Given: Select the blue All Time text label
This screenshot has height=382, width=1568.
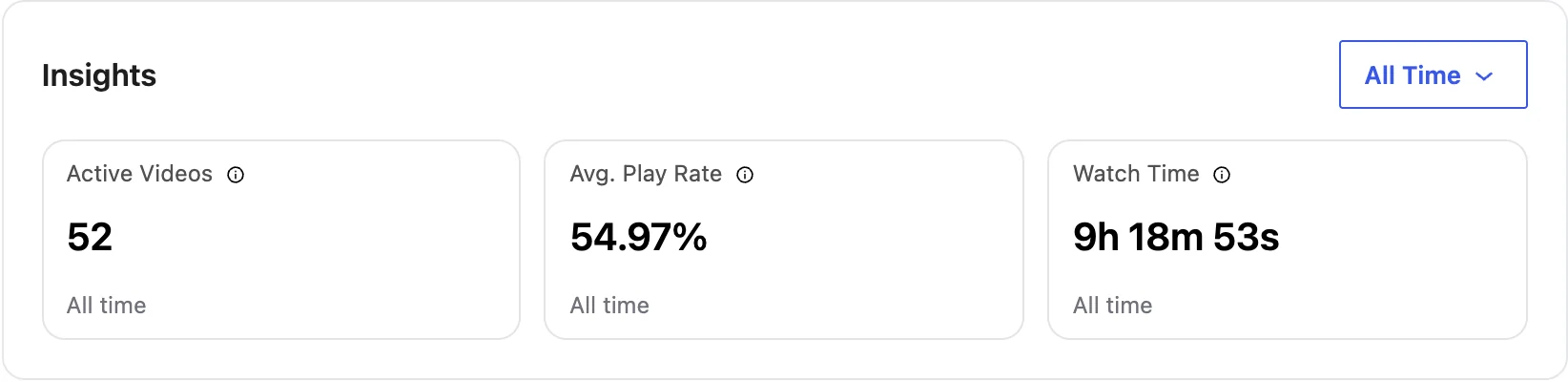Looking at the screenshot, I should pos(1413,75).
